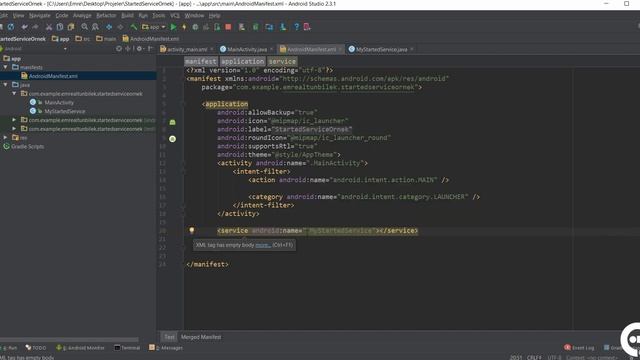Click the SDK Manager download icon
This screenshot has height=360, width=640.
283,27
